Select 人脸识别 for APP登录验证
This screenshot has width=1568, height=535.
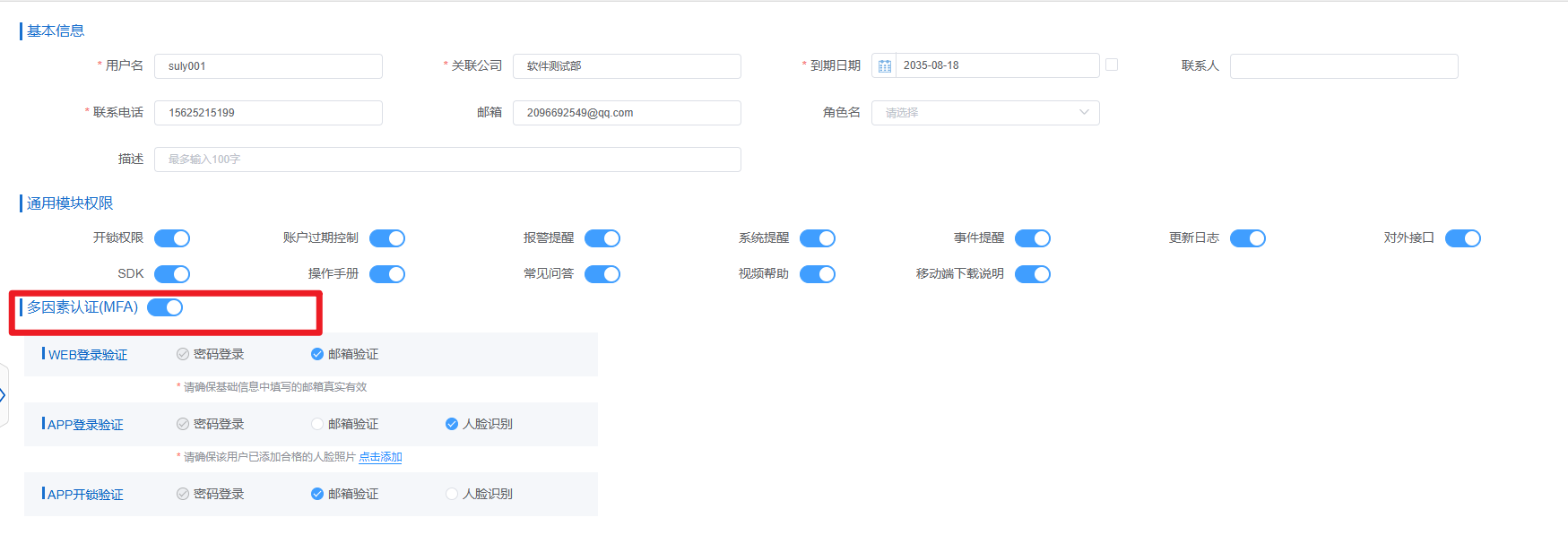452,424
